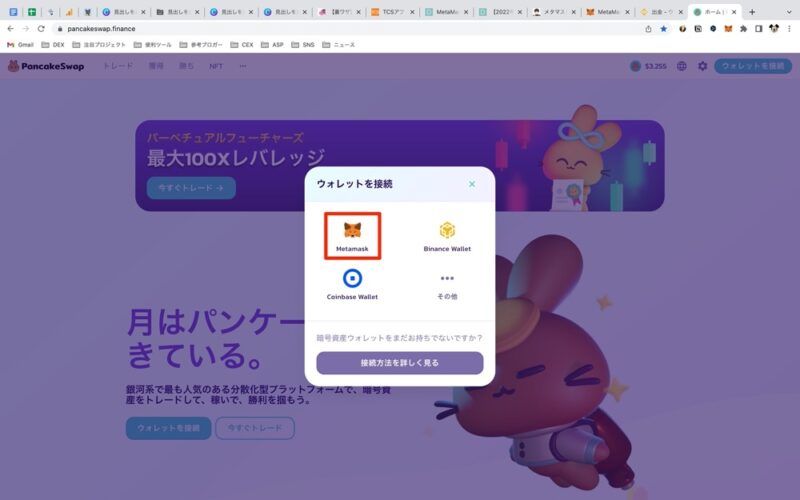Screen dimensions: 800x500
Task: Open the Notion-style extension icon
Action: 697,29
